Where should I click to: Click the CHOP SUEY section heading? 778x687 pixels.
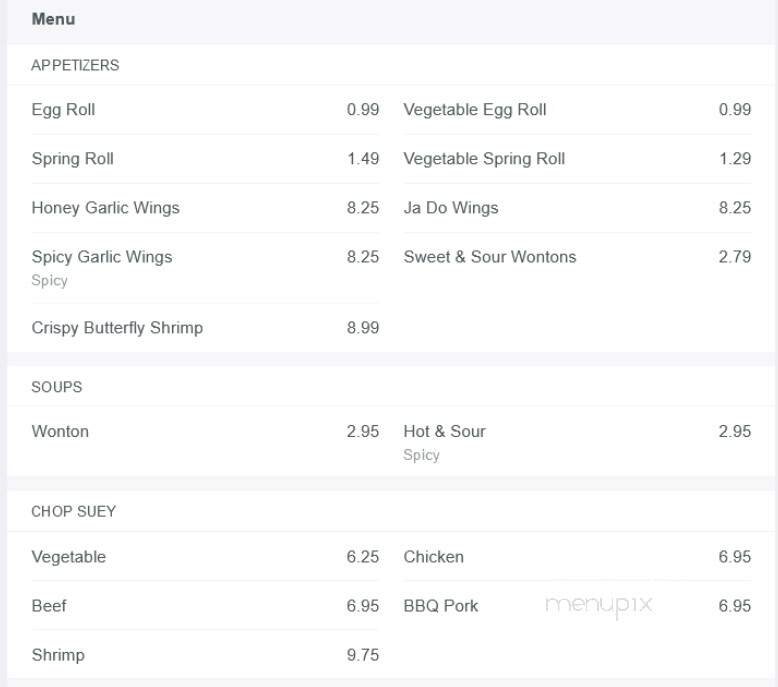74,511
